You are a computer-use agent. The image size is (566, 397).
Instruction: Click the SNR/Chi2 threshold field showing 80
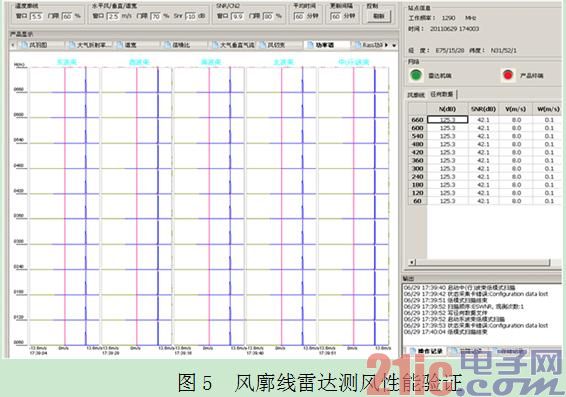click(268, 16)
